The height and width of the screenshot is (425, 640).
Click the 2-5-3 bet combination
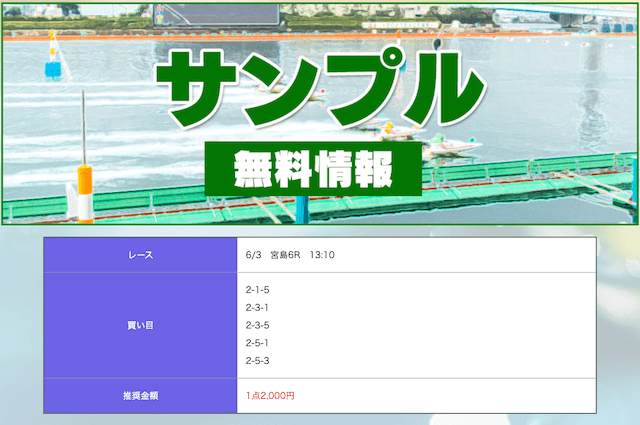pyautogui.click(x=257, y=360)
